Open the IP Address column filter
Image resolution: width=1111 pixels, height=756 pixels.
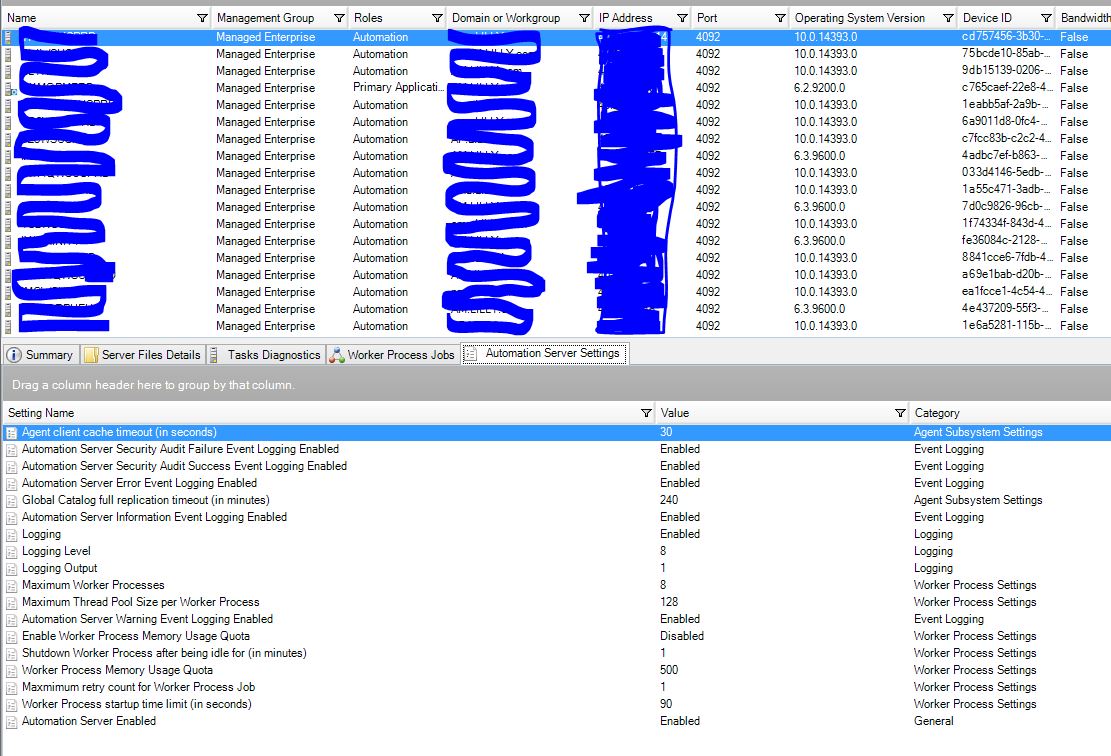click(x=682, y=18)
